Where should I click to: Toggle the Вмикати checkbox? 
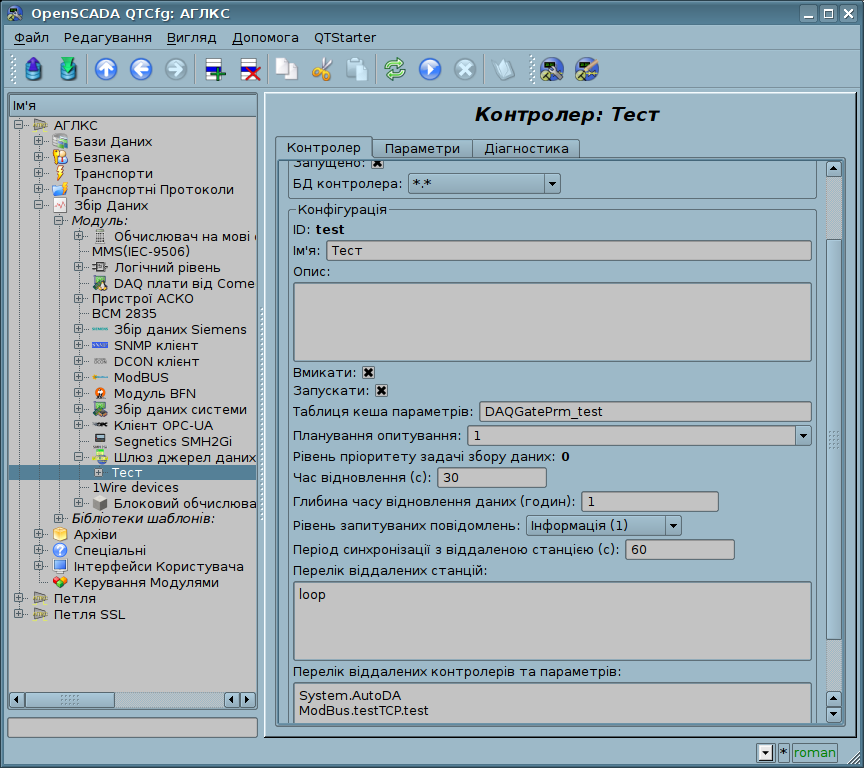[368, 371]
